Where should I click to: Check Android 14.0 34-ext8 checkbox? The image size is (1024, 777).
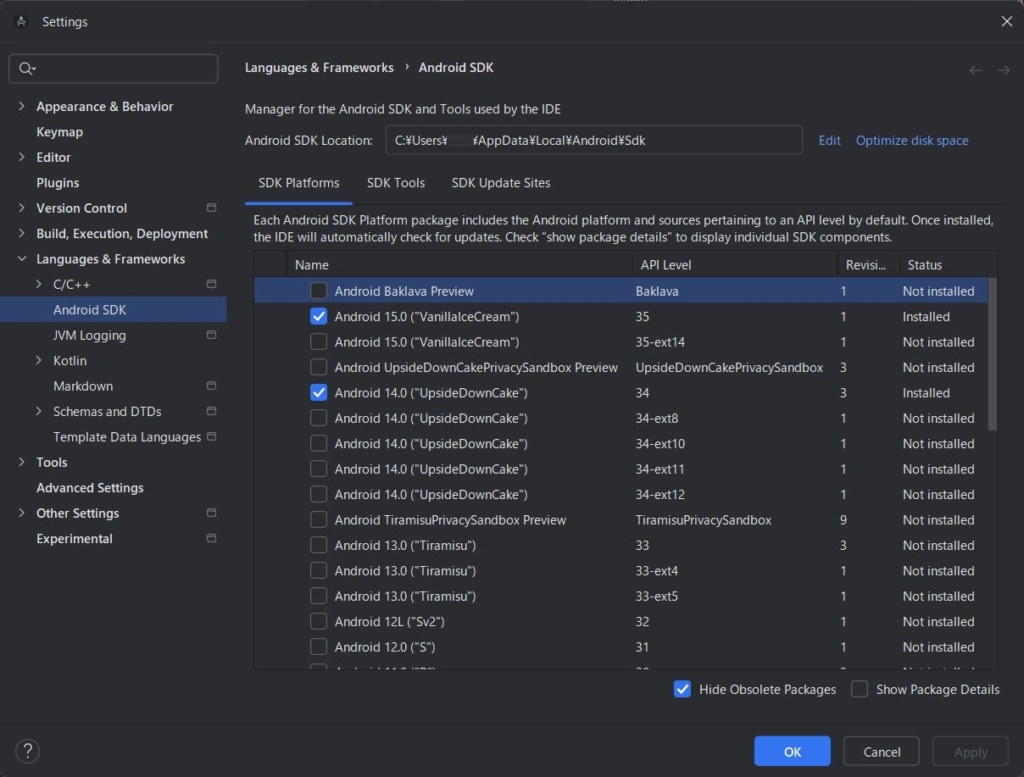pos(319,418)
